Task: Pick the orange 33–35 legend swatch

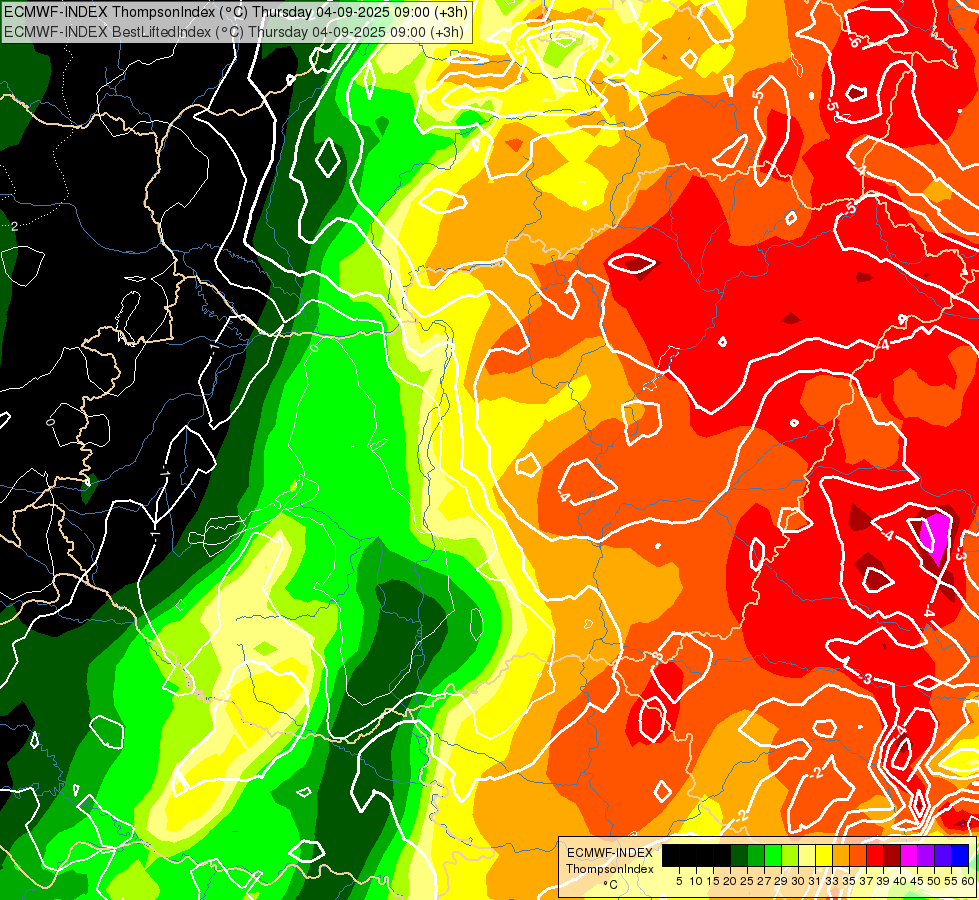Action: coord(841,856)
